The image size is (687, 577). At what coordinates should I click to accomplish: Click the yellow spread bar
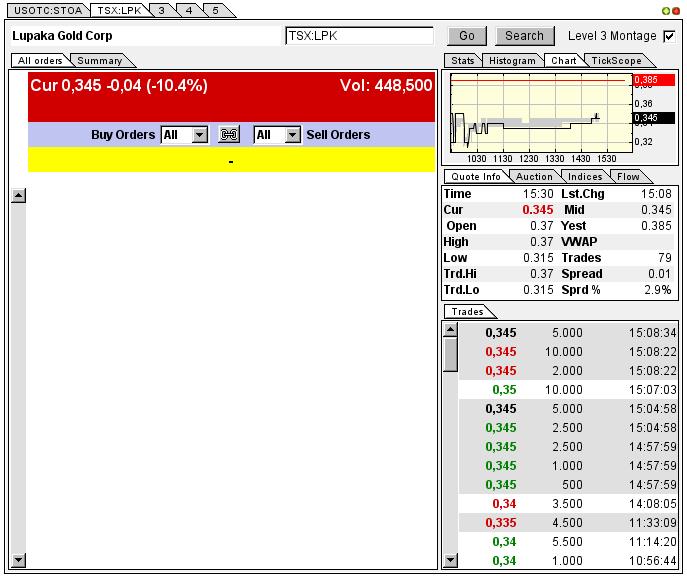click(231, 159)
